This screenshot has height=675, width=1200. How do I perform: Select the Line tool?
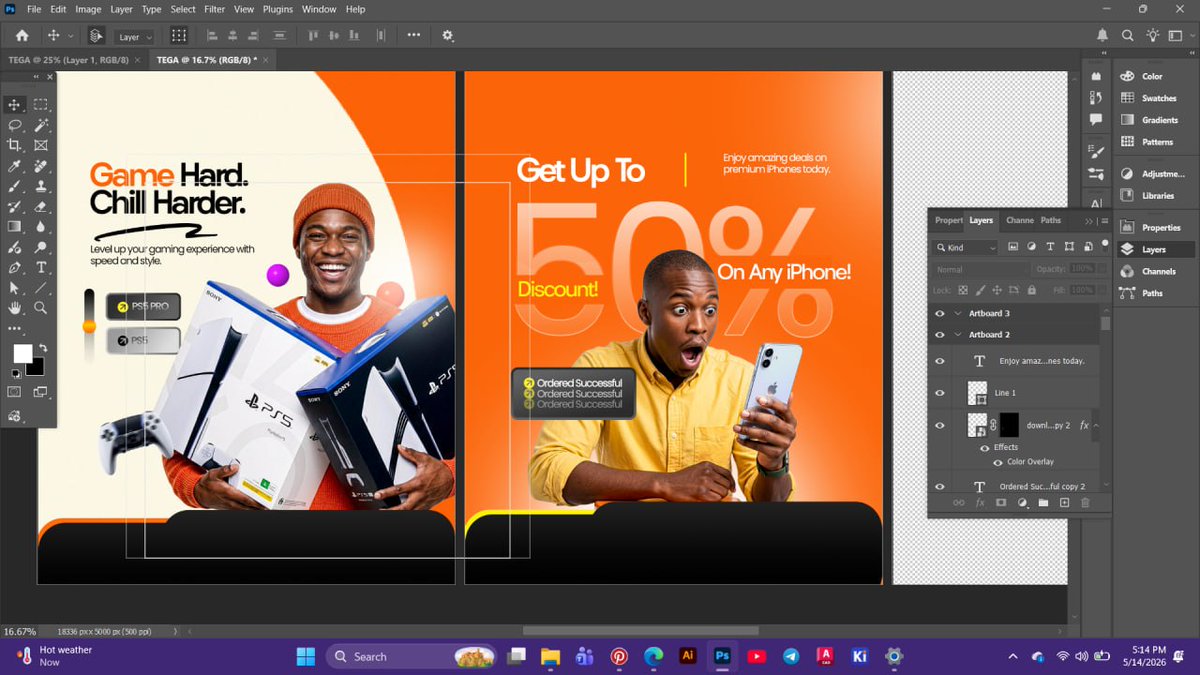(41, 288)
